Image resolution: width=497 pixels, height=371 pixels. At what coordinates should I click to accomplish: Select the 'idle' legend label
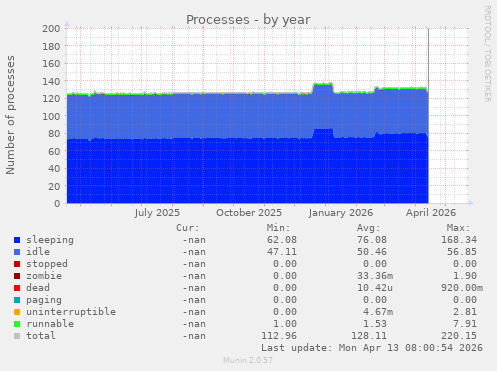38,252
